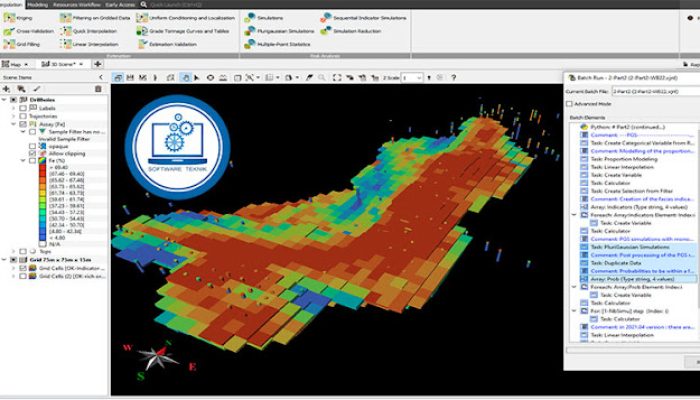Switch to the Map view tab

point(15,64)
